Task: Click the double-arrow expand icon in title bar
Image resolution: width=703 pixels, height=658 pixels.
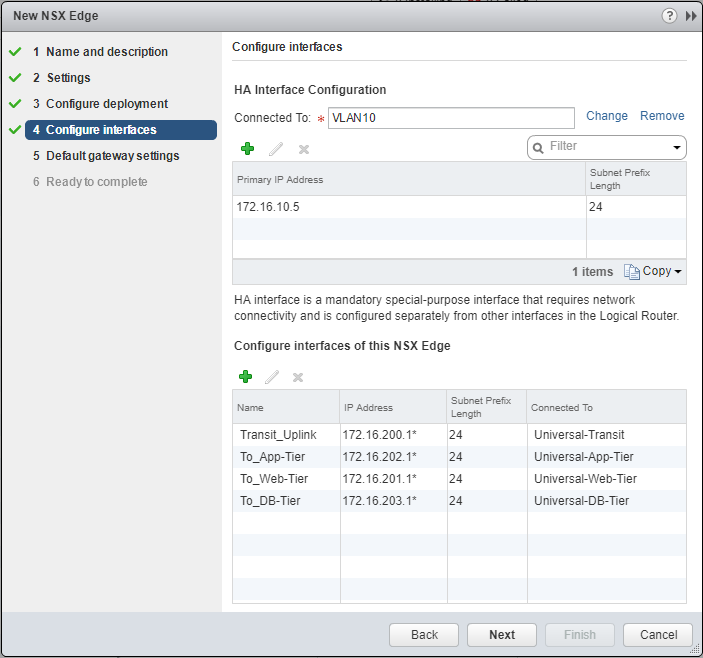Action: [690, 16]
